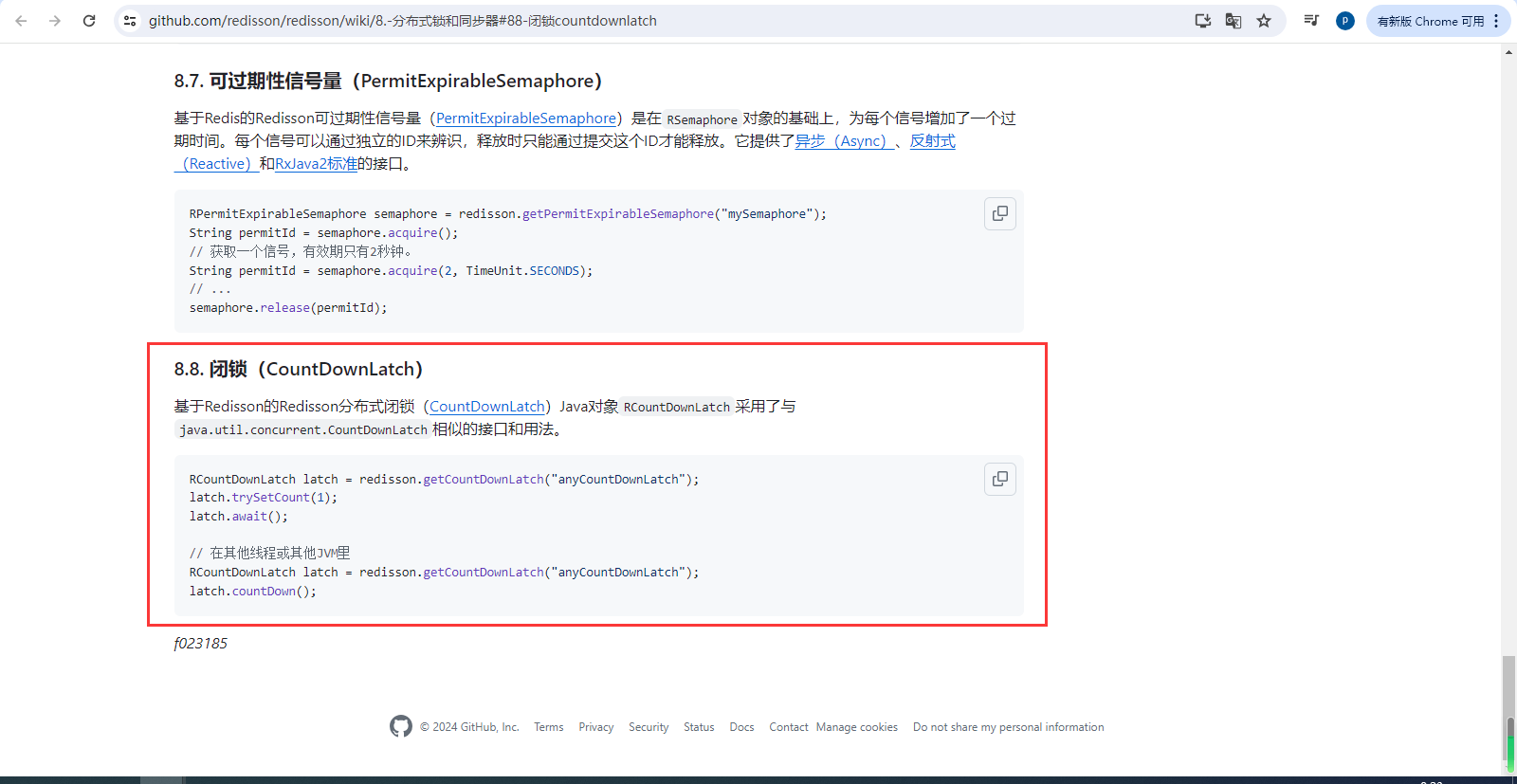Copy the PermitExpirableSemaphore code block
The width and height of the screenshot is (1517, 784).
coord(1000,213)
